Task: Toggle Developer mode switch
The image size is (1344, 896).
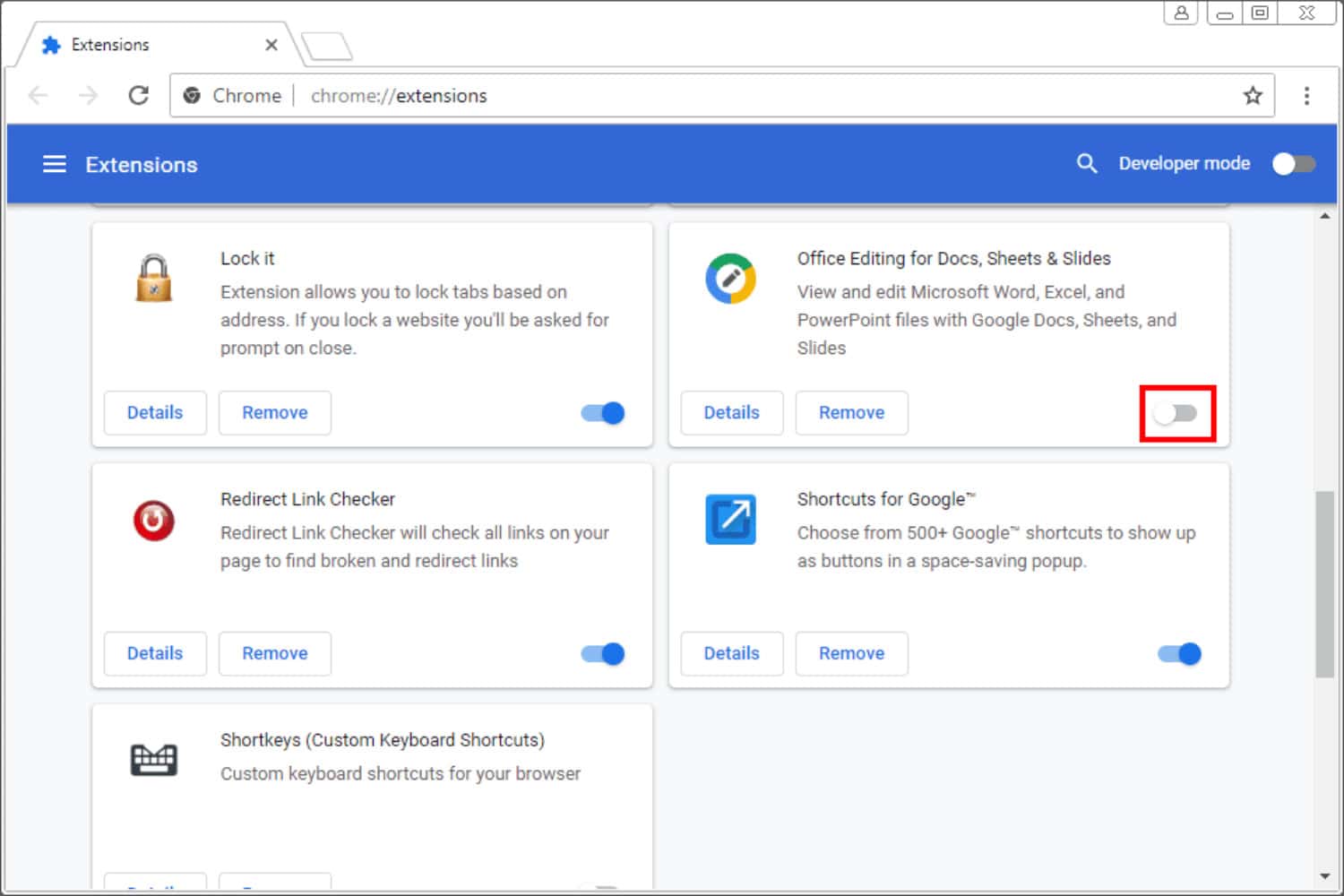Action: (1294, 164)
